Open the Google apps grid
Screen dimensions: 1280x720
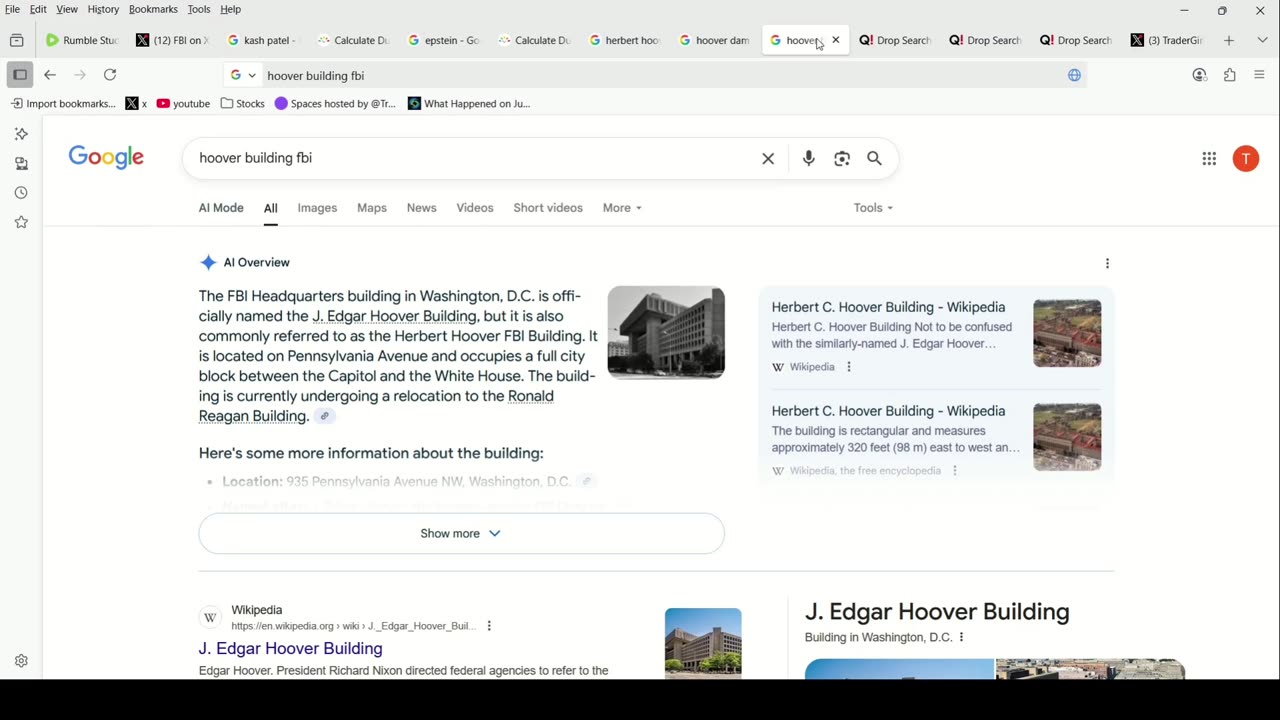click(1209, 158)
